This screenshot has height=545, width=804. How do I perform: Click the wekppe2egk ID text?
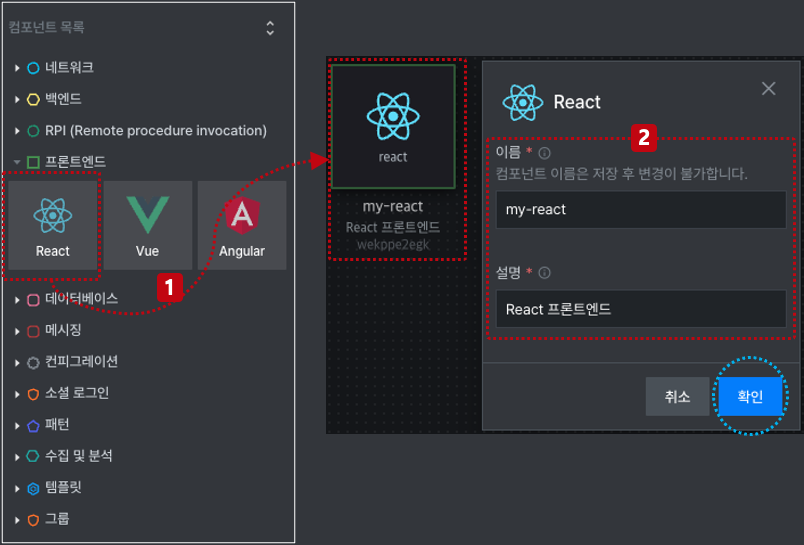pyautogui.click(x=393, y=245)
